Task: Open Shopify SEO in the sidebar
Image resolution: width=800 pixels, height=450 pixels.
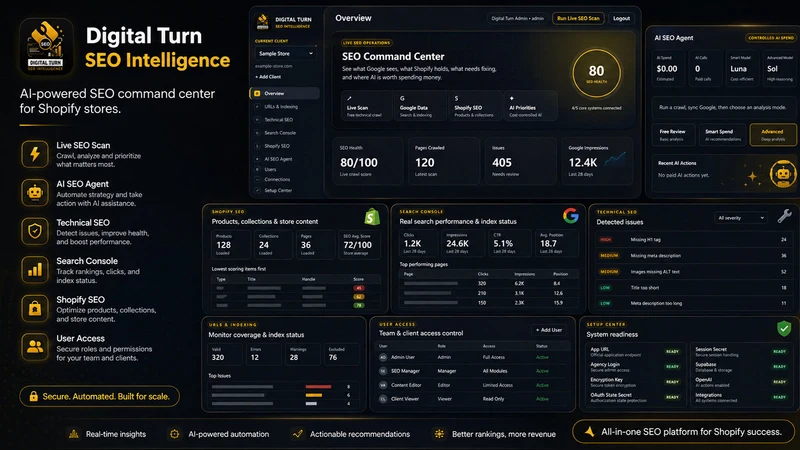Action: coord(285,146)
